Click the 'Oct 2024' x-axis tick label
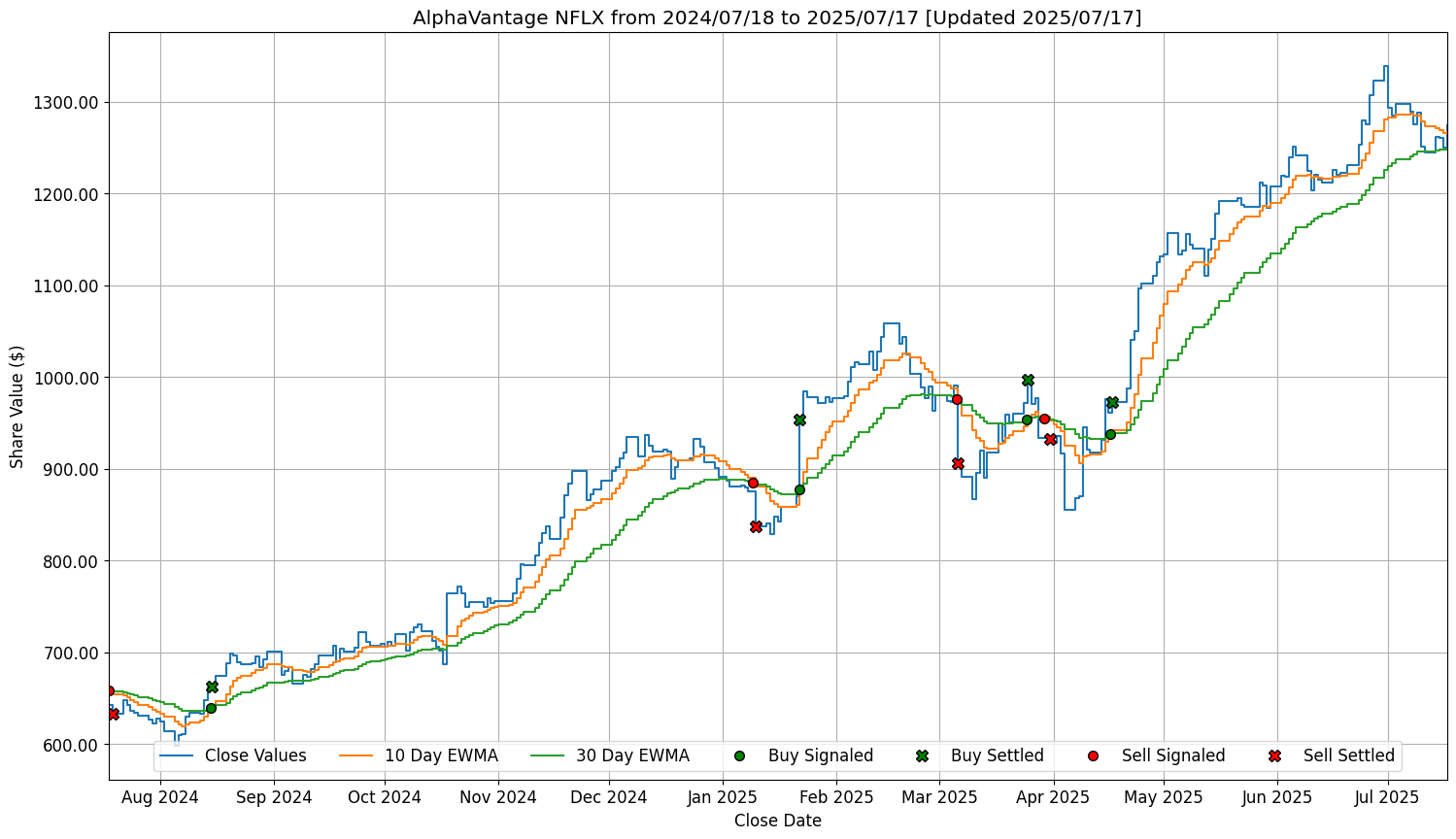1456x839 pixels. (385, 797)
